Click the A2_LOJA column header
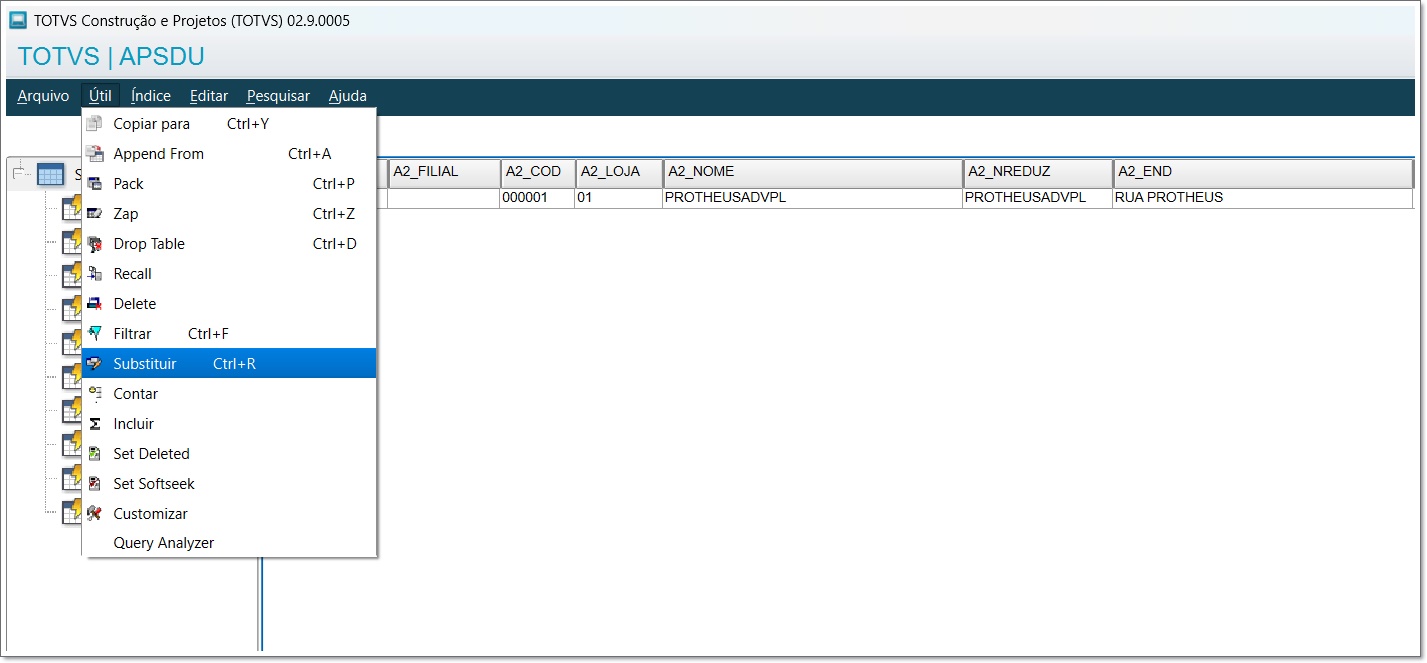The height and width of the screenshot is (663, 1427). coord(619,173)
